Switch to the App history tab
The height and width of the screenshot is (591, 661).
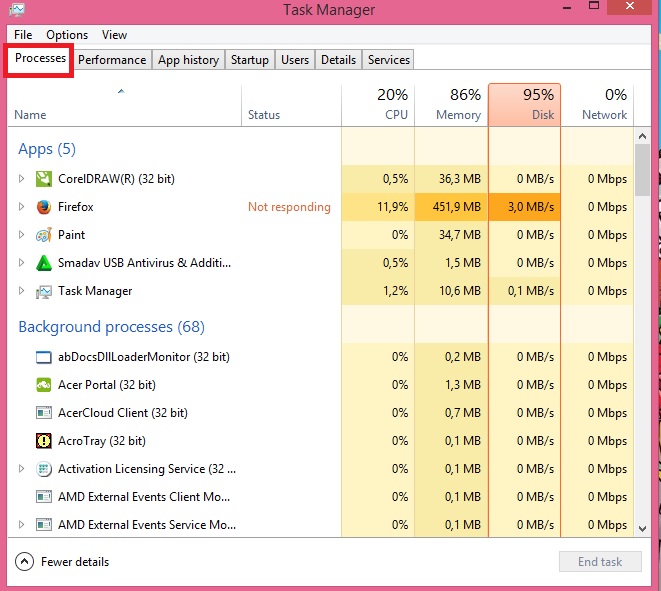(x=188, y=60)
